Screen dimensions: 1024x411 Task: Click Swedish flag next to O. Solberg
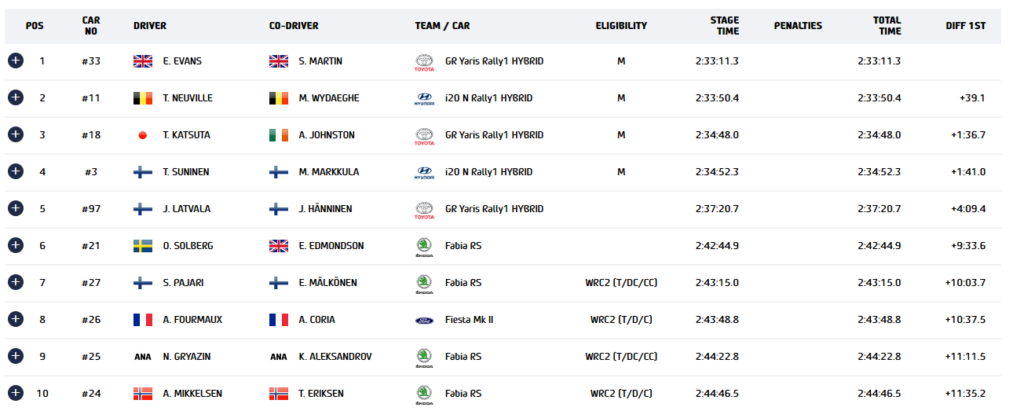point(142,246)
